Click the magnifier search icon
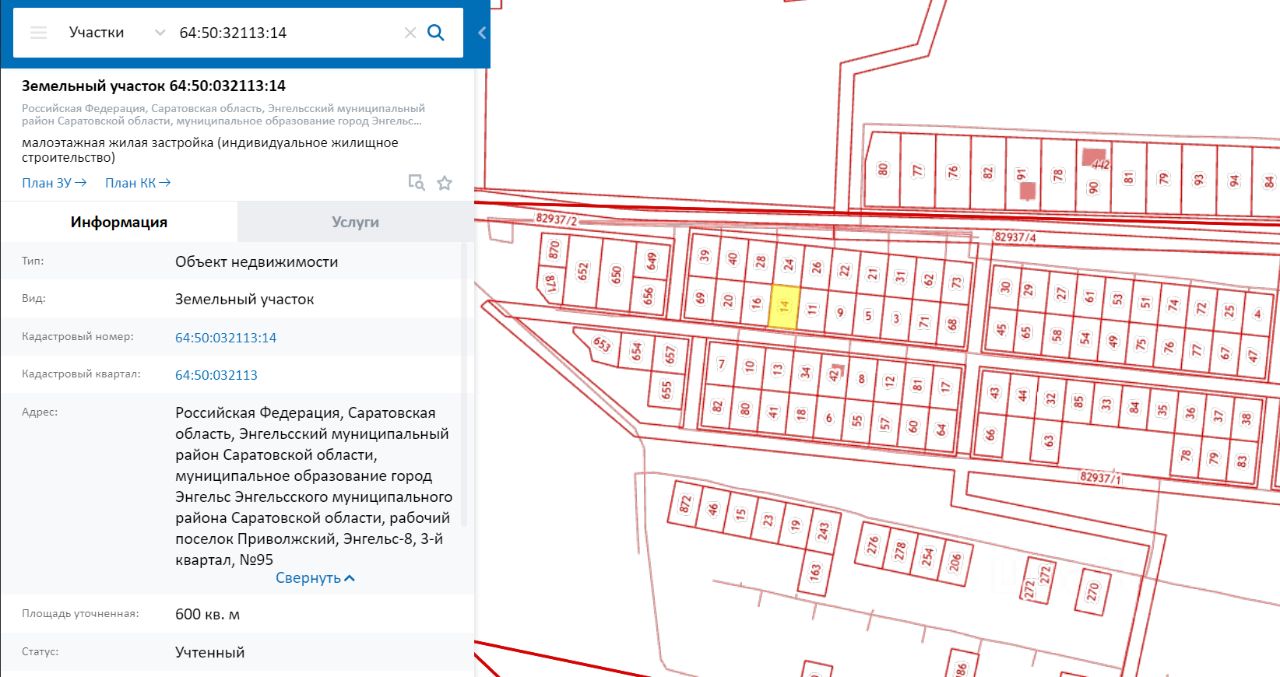Image resolution: width=1280 pixels, height=677 pixels. click(x=436, y=32)
